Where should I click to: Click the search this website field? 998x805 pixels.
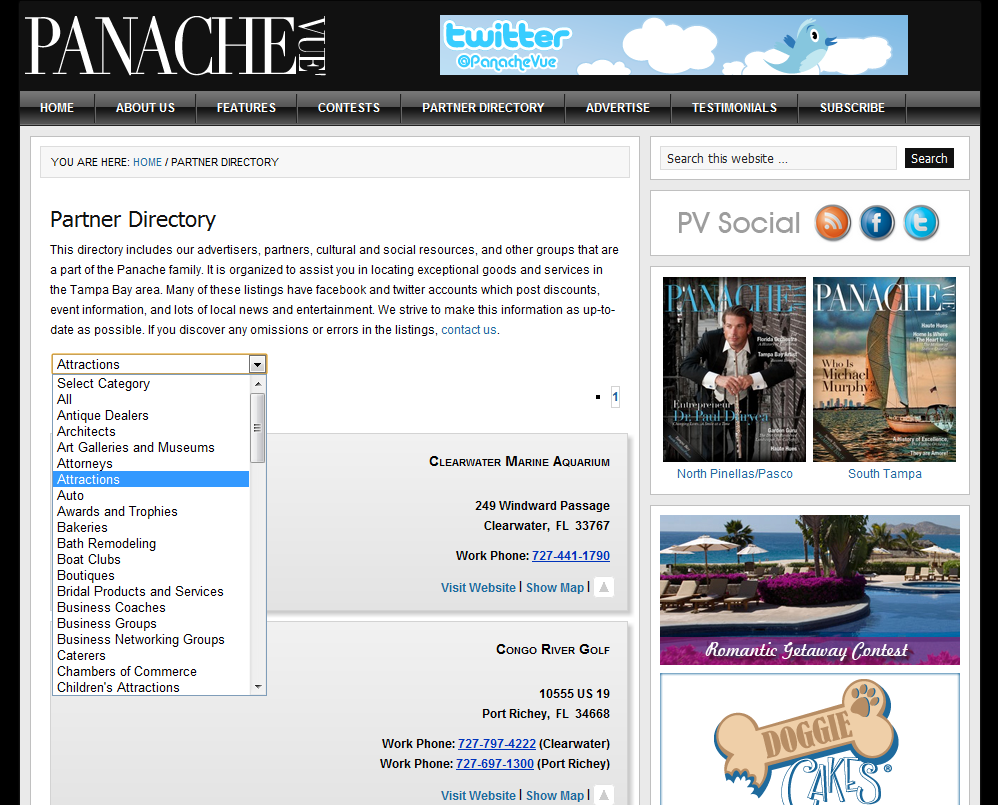point(778,158)
